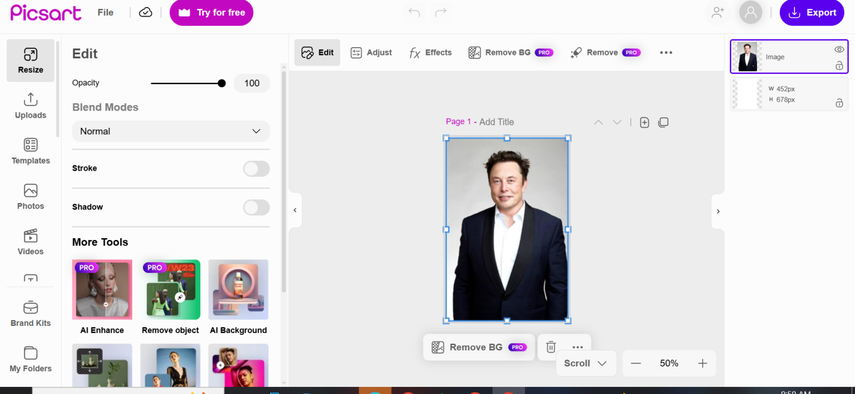Toggle lock on the Image layer
The height and width of the screenshot is (394, 855).
point(839,66)
